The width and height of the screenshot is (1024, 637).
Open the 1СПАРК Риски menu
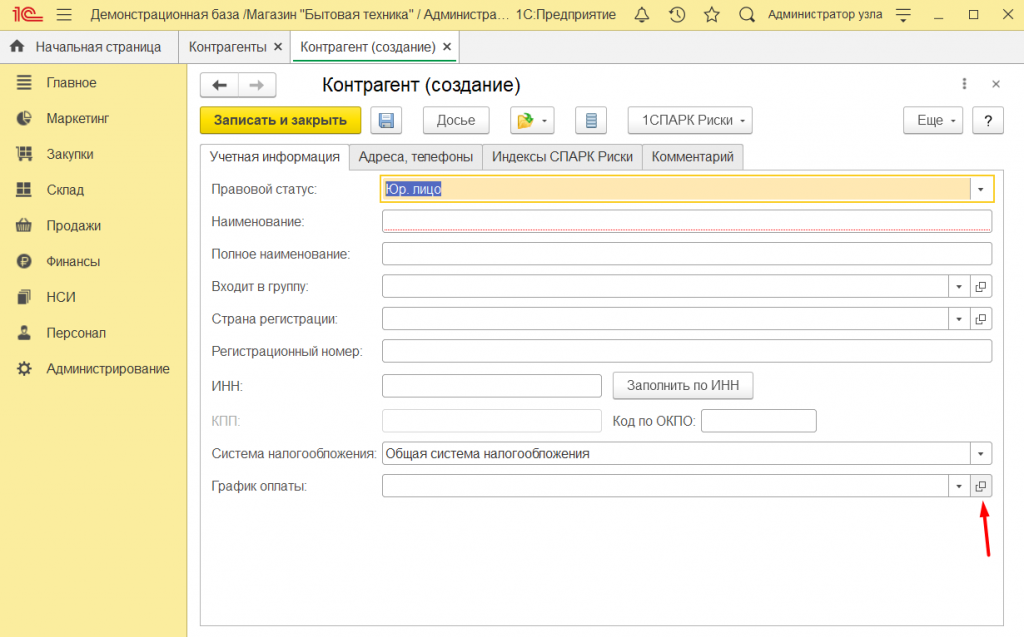coord(689,120)
